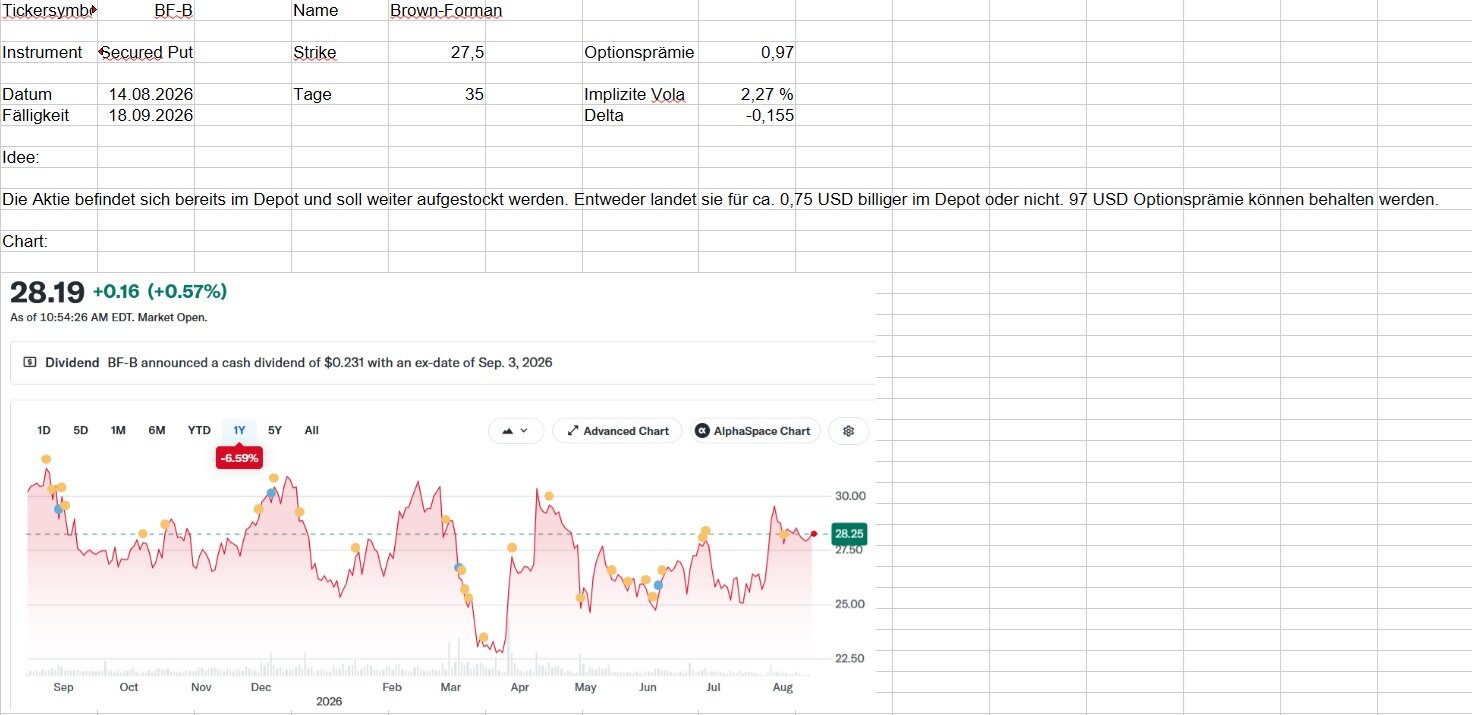Open the chart type dropdown

516,431
